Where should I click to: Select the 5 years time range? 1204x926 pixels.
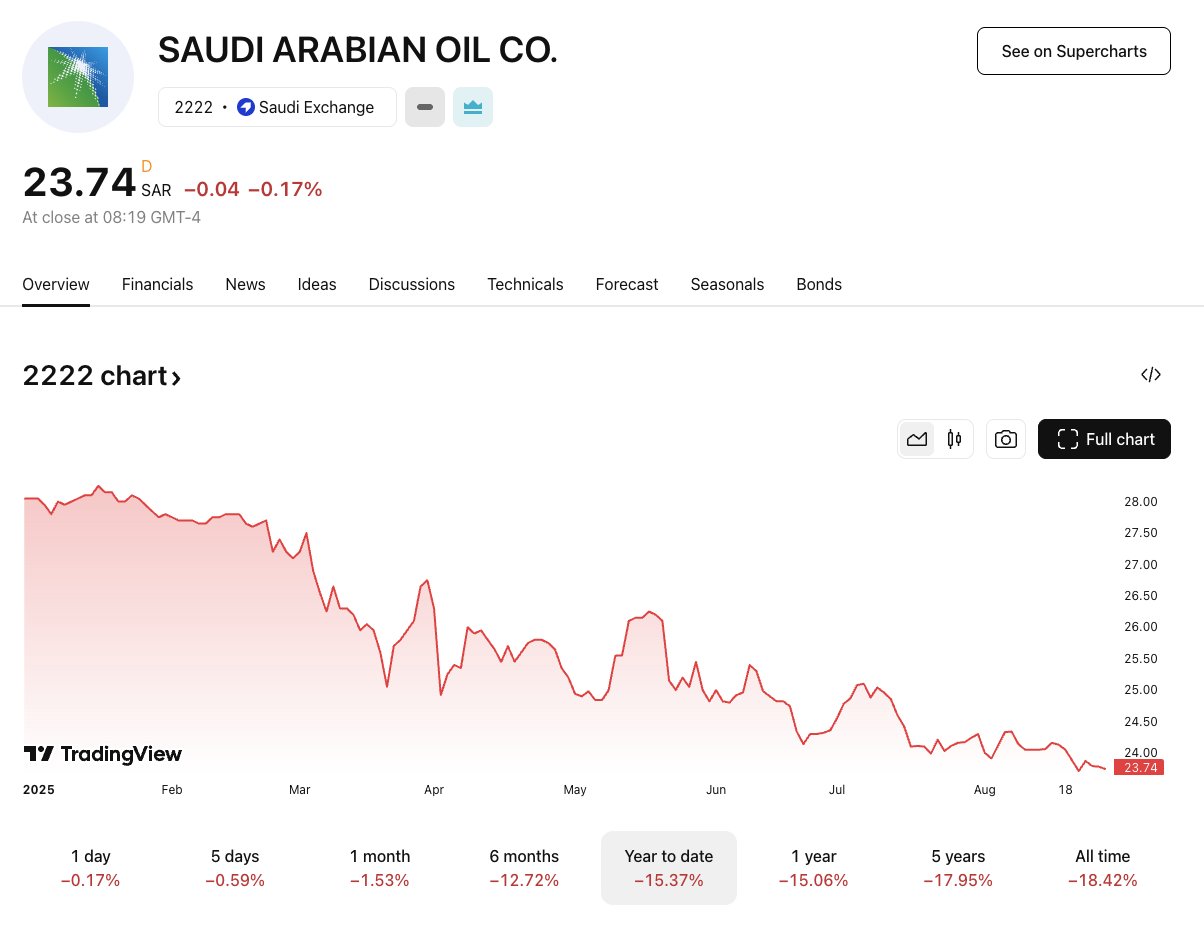click(958, 868)
